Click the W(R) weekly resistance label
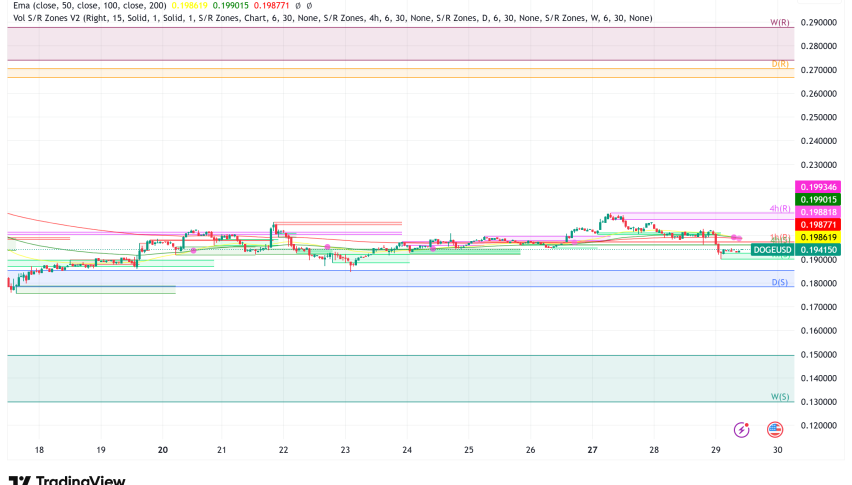852x485 pixels. [x=781, y=22]
